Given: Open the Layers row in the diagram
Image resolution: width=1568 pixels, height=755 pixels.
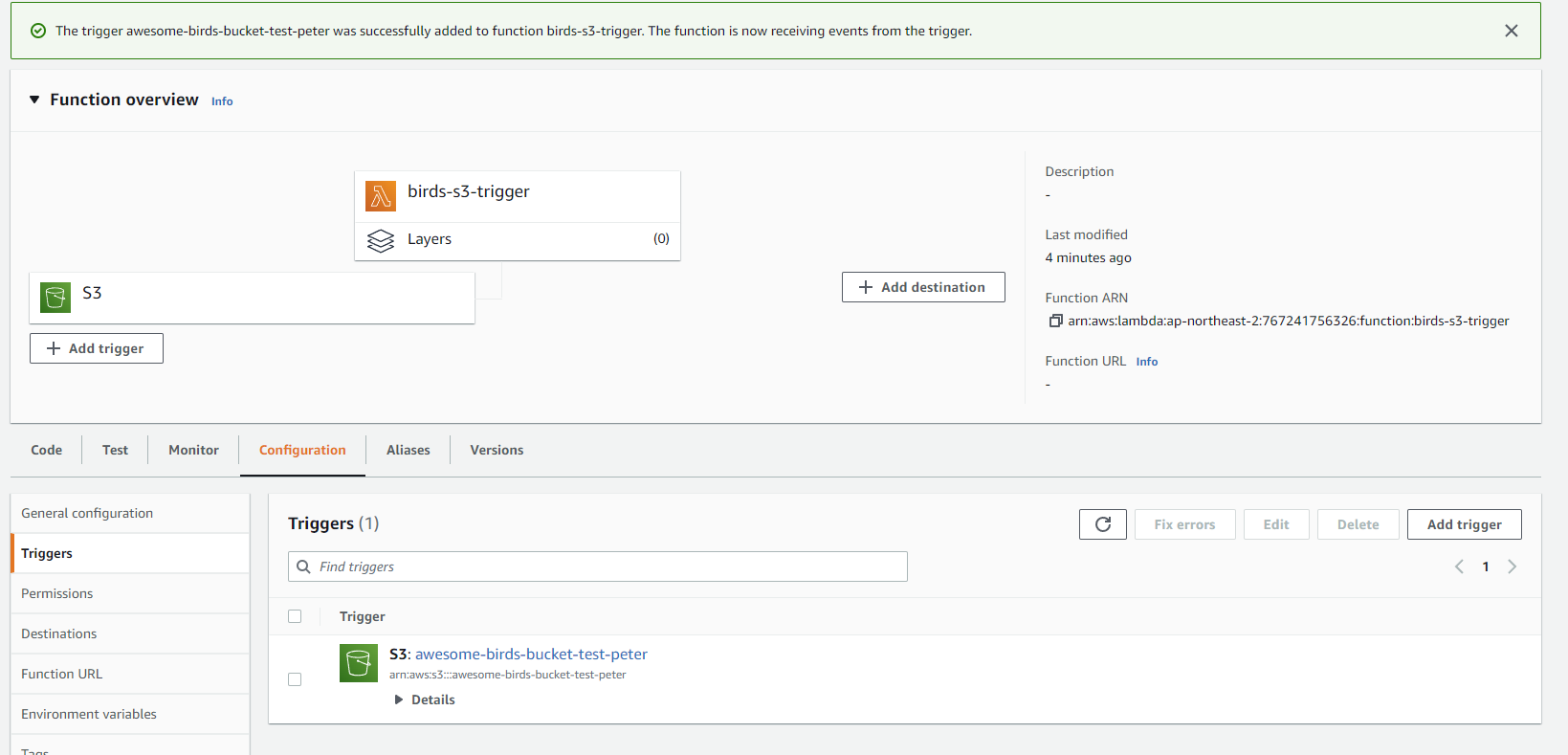Looking at the screenshot, I should point(518,240).
